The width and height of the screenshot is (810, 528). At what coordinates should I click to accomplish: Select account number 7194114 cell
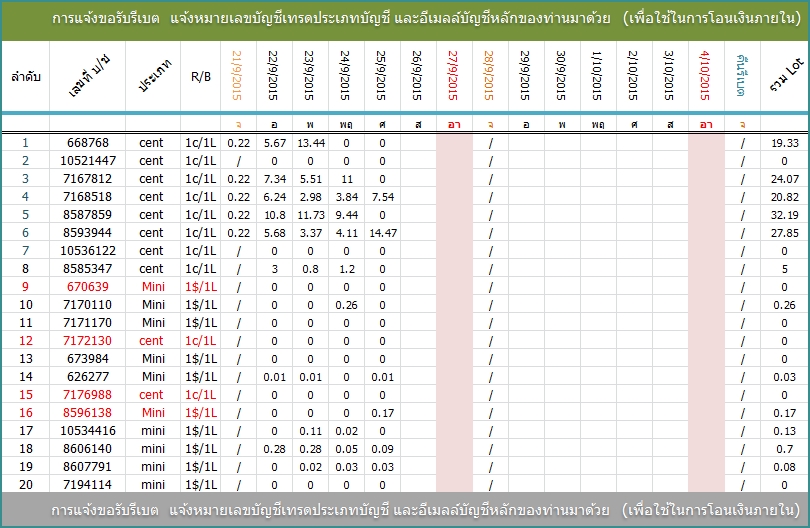click(x=87, y=485)
